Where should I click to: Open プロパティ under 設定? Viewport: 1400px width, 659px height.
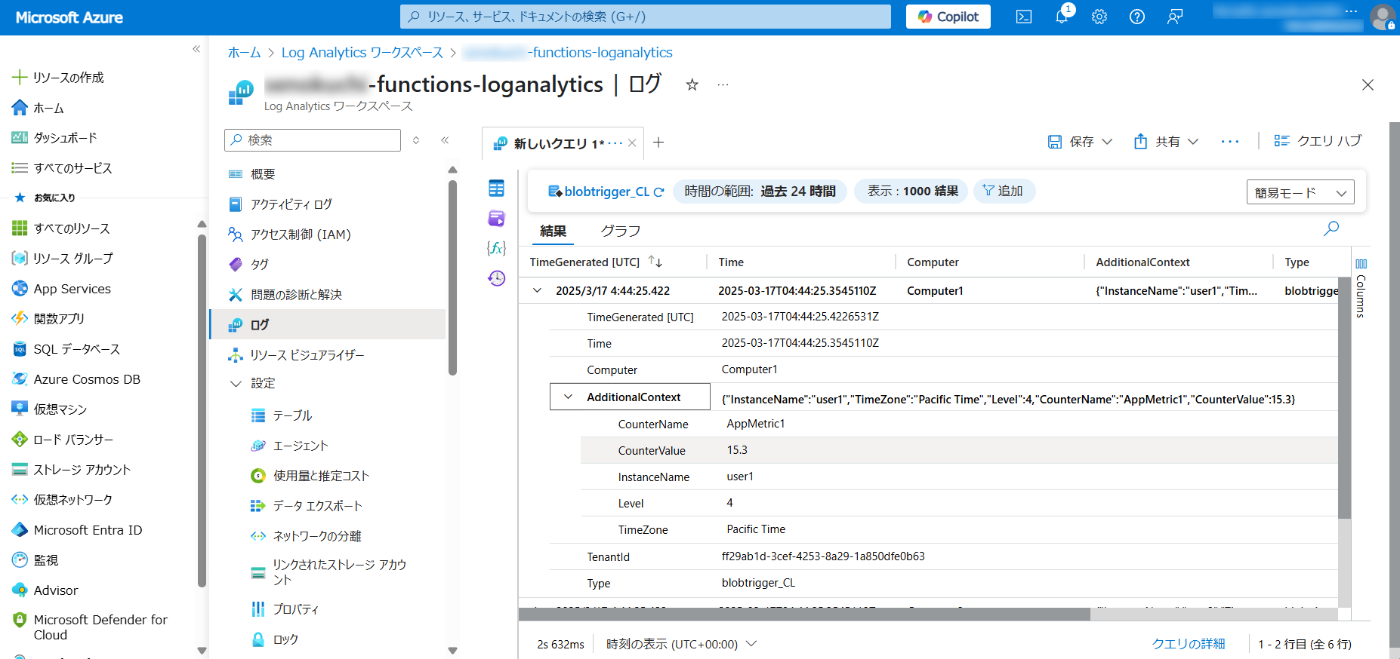coord(296,608)
